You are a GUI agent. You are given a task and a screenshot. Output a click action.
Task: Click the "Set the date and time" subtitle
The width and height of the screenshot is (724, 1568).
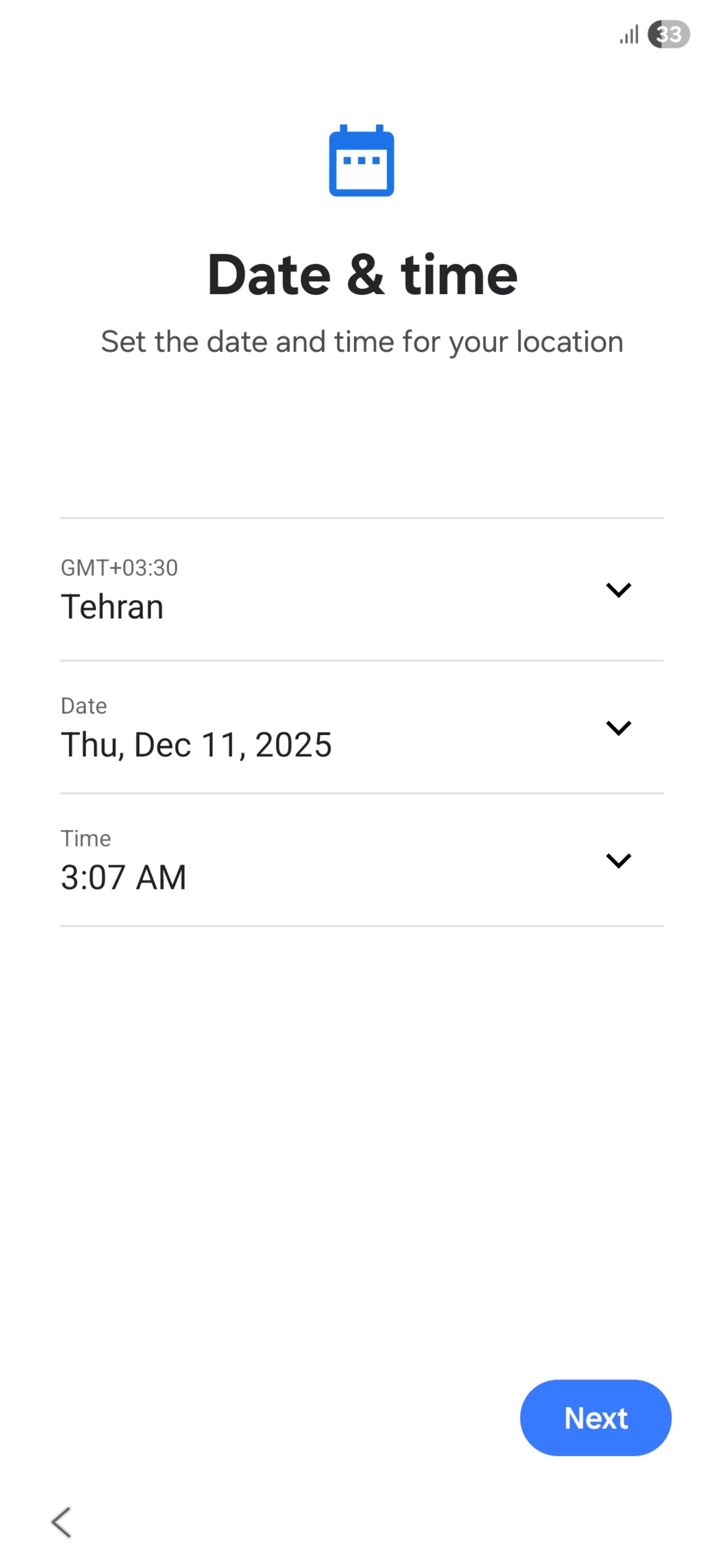362,341
